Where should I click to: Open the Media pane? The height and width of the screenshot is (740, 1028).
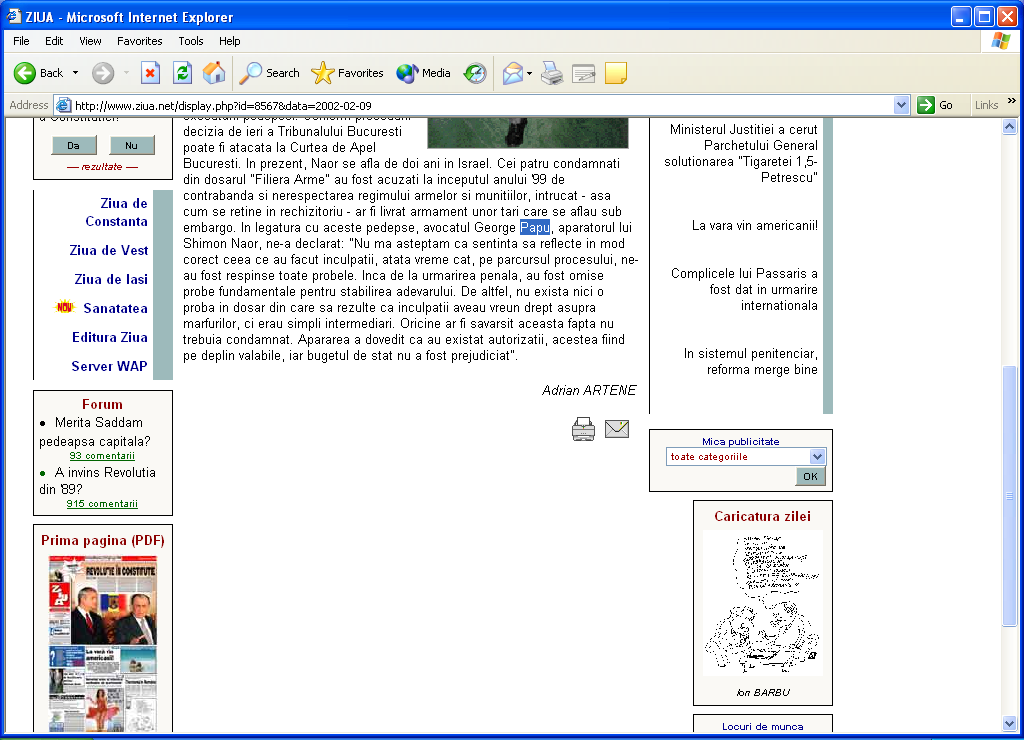pos(424,73)
